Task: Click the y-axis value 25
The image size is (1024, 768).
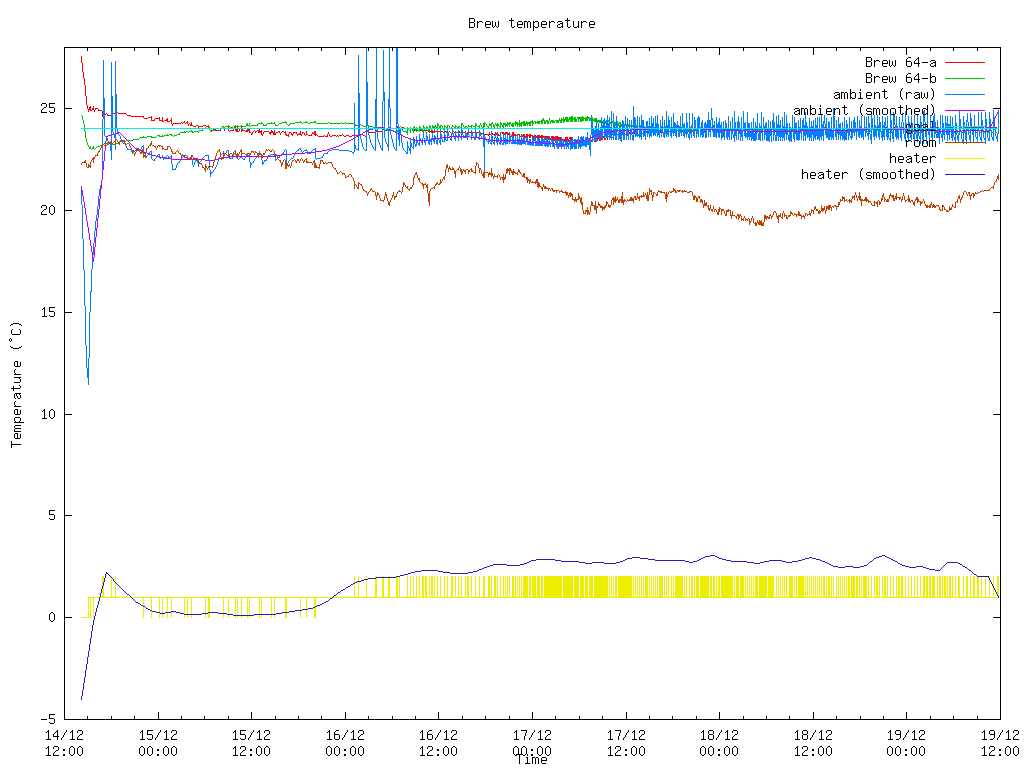Action: coord(48,108)
